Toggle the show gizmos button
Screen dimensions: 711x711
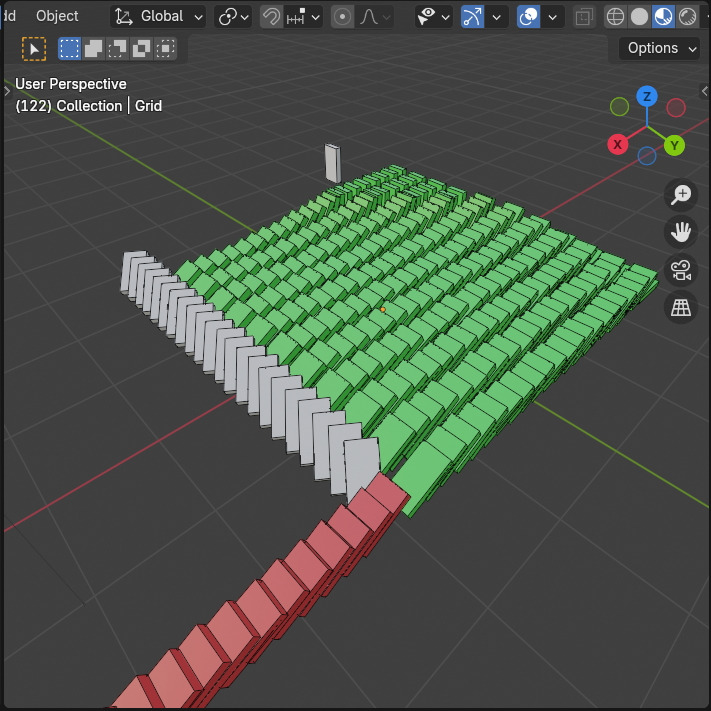point(472,17)
